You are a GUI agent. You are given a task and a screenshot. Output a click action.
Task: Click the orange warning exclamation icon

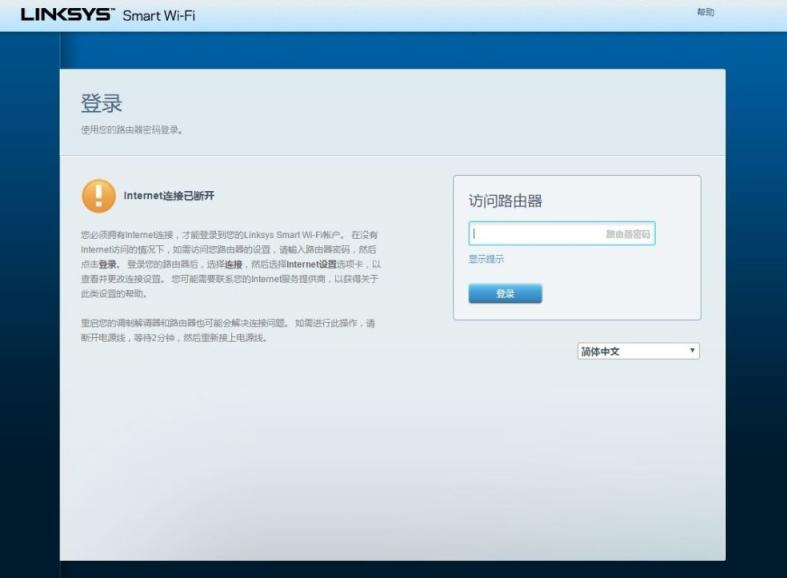tap(99, 196)
